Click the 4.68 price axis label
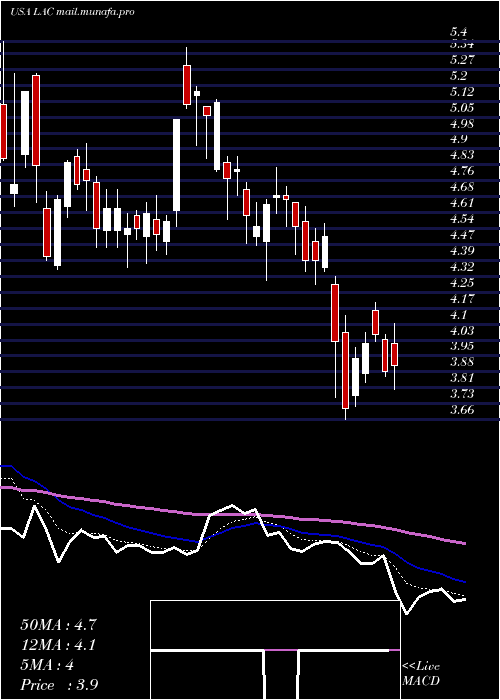The image size is (500, 700). pyautogui.click(x=462, y=187)
